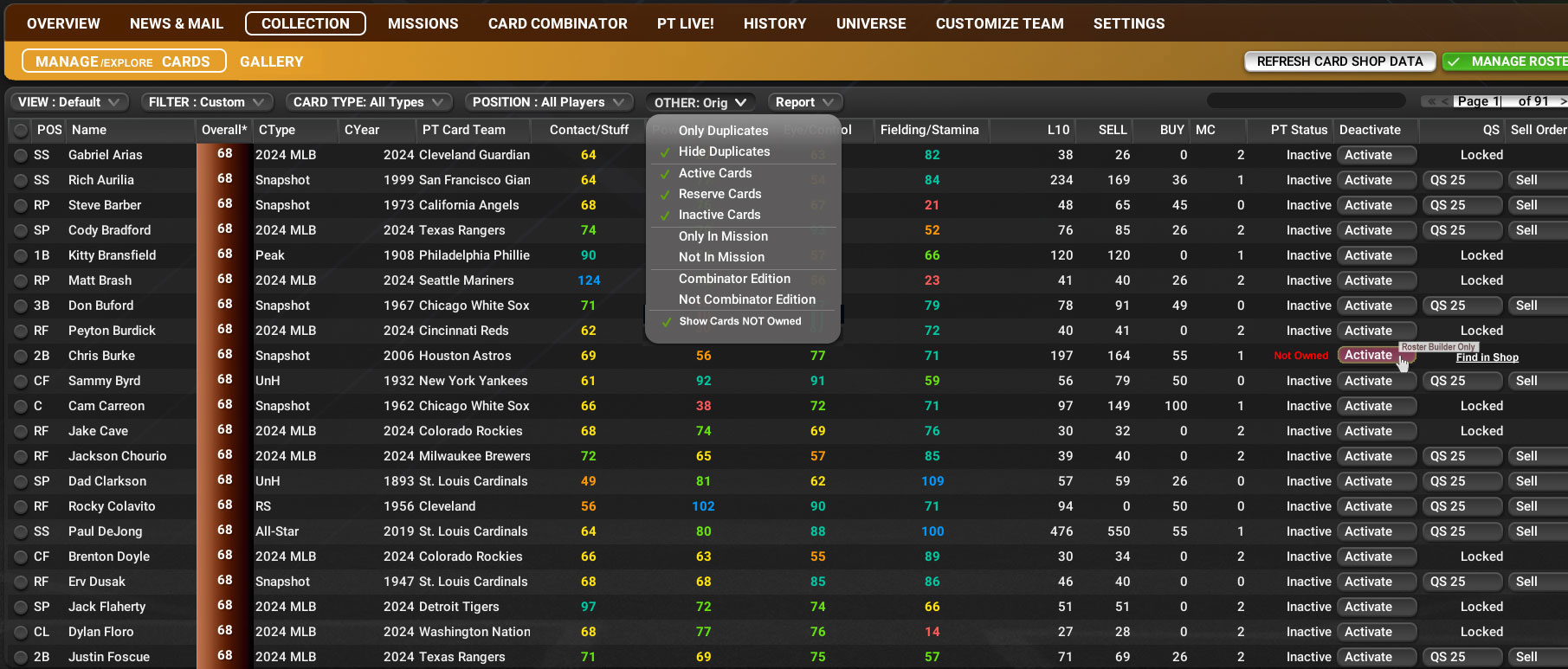This screenshot has width=1568, height=669.
Task: Open the VIEW : Default dropdown
Action: coord(69,102)
